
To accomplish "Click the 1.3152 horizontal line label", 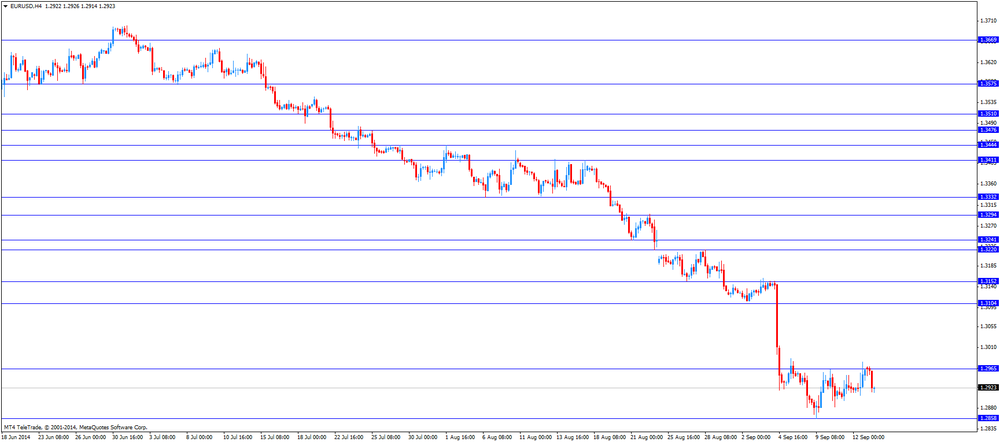I will [987, 281].
